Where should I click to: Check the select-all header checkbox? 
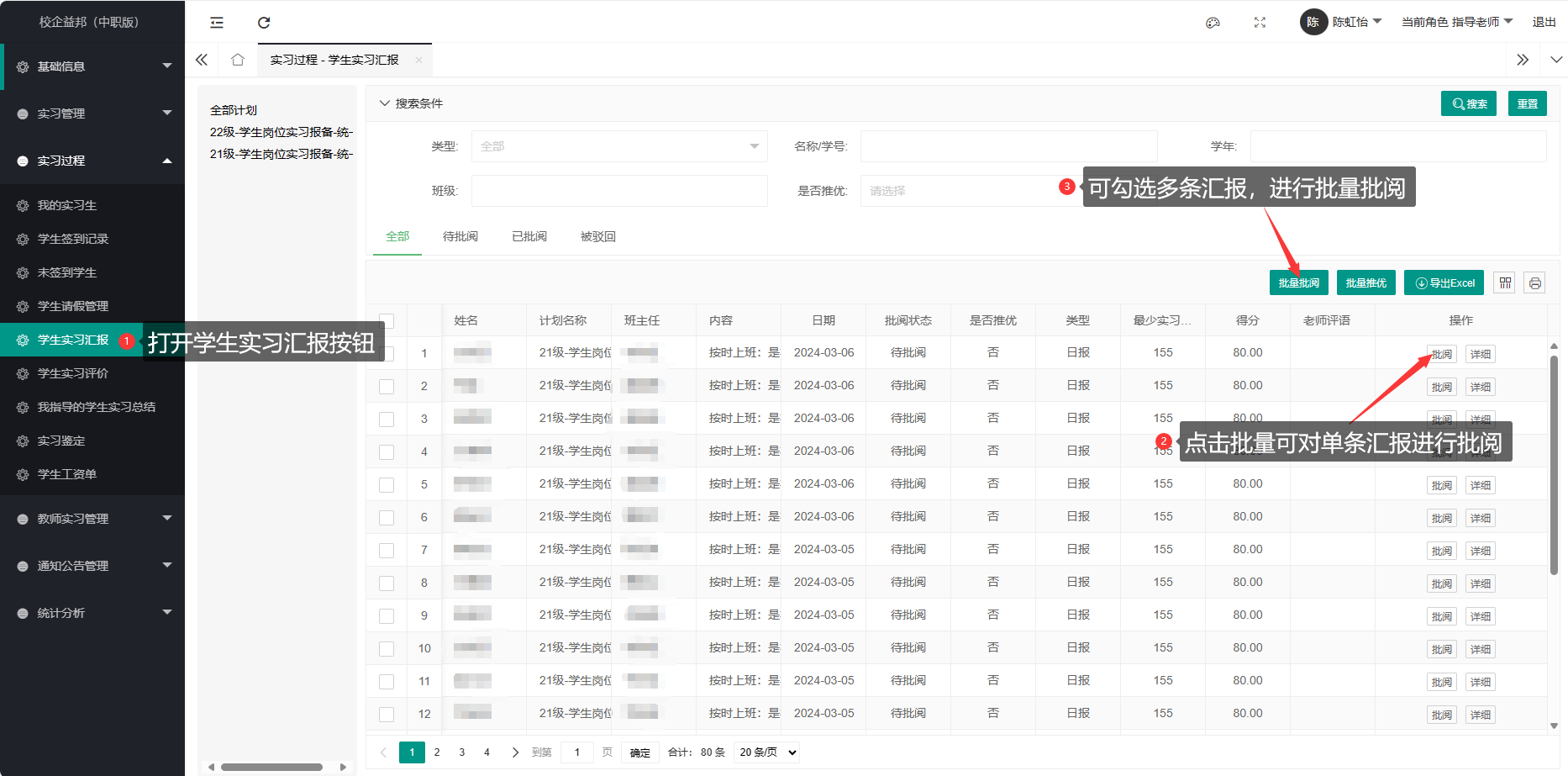pyautogui.click(x=387, y=320)
